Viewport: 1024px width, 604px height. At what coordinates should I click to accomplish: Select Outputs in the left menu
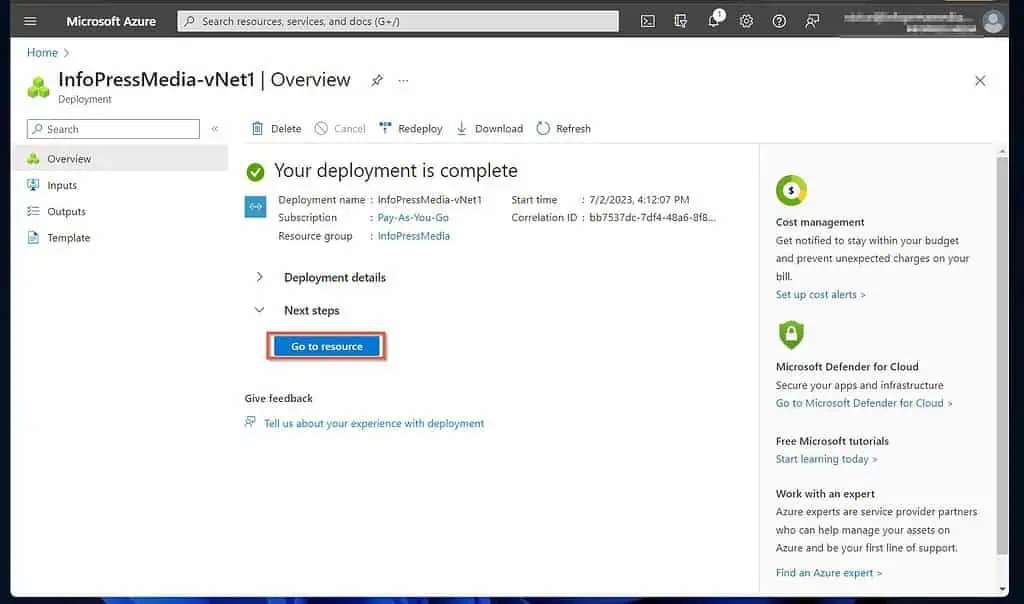67,212
